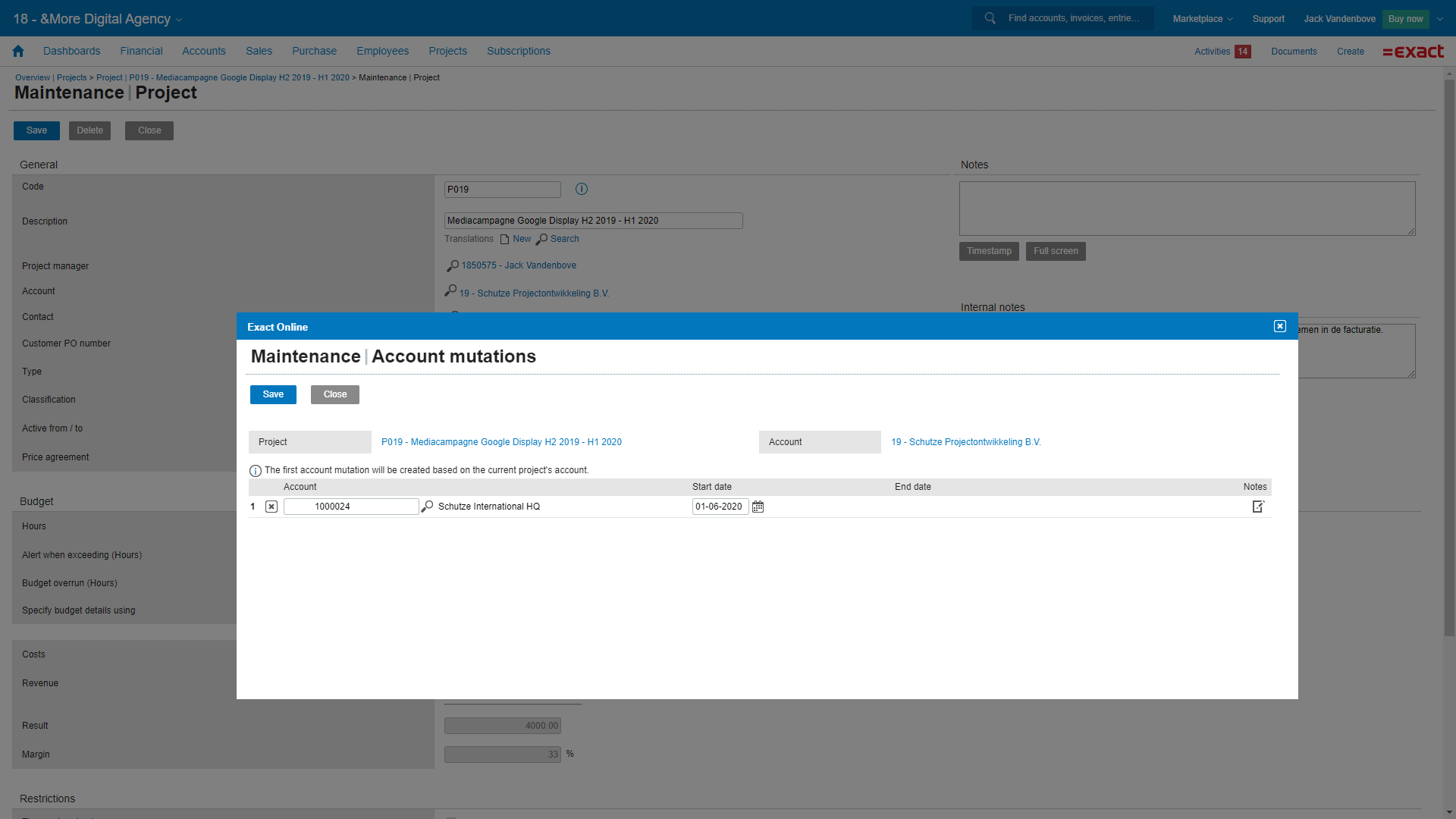
Task: Click the Exact logo
Action: click(1413, 52)
